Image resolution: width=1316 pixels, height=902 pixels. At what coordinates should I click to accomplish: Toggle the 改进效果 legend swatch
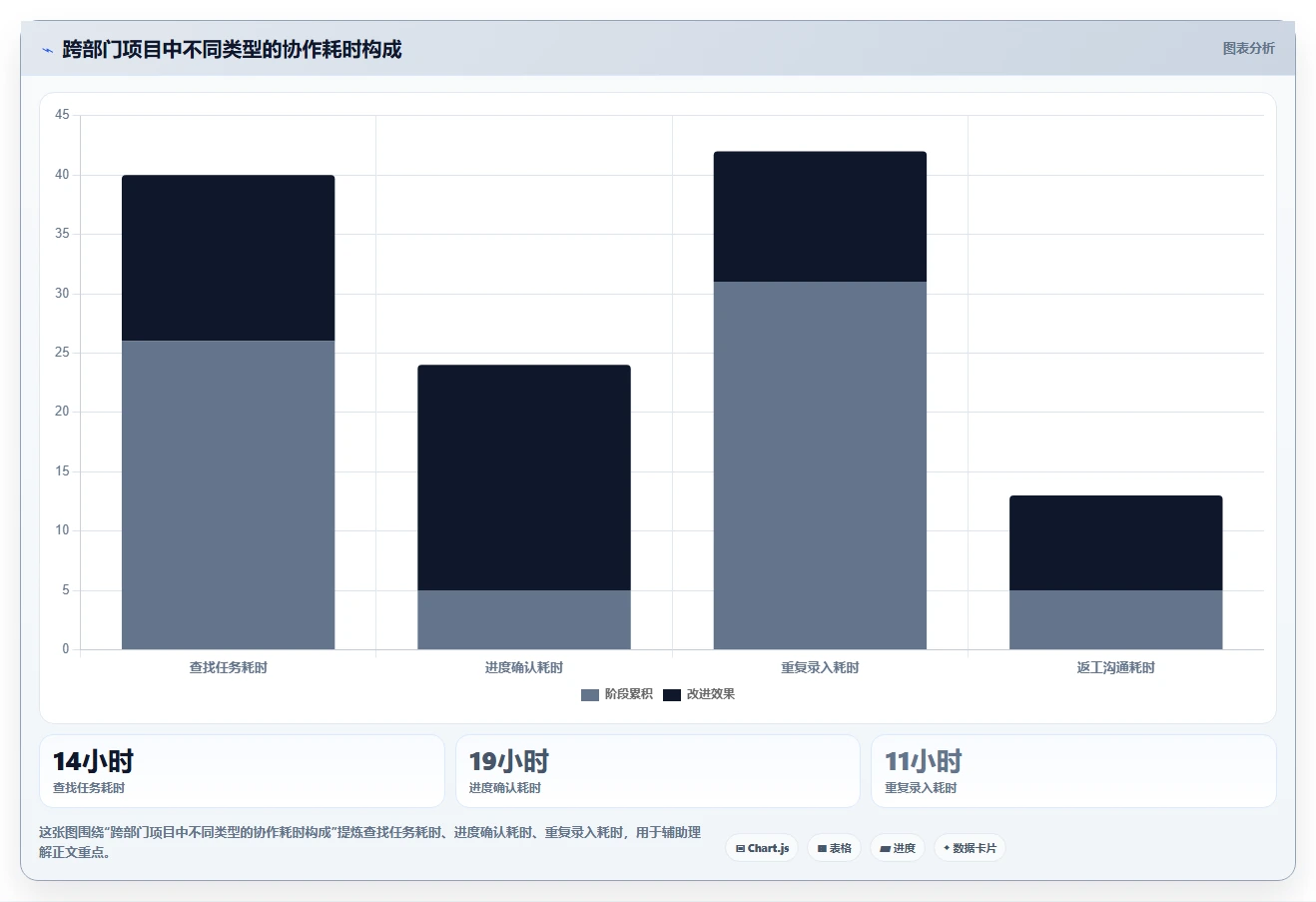coord(671,695)
